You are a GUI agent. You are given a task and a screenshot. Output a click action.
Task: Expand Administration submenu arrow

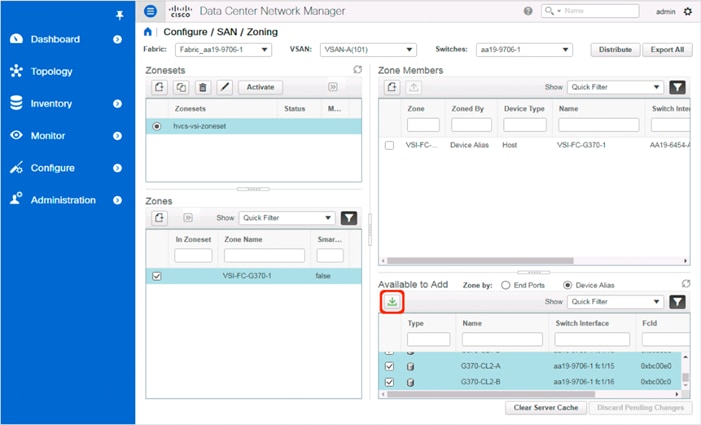tap(117, 200)
